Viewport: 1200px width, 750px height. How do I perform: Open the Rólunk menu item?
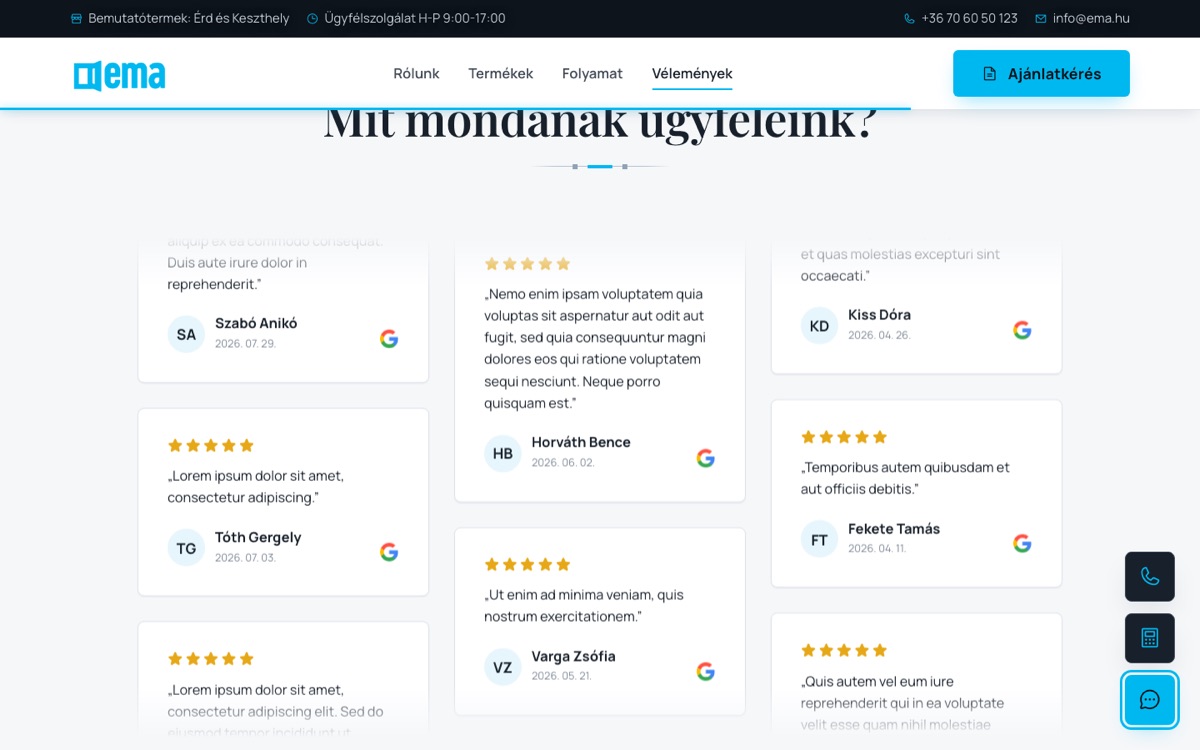(416, 73)
